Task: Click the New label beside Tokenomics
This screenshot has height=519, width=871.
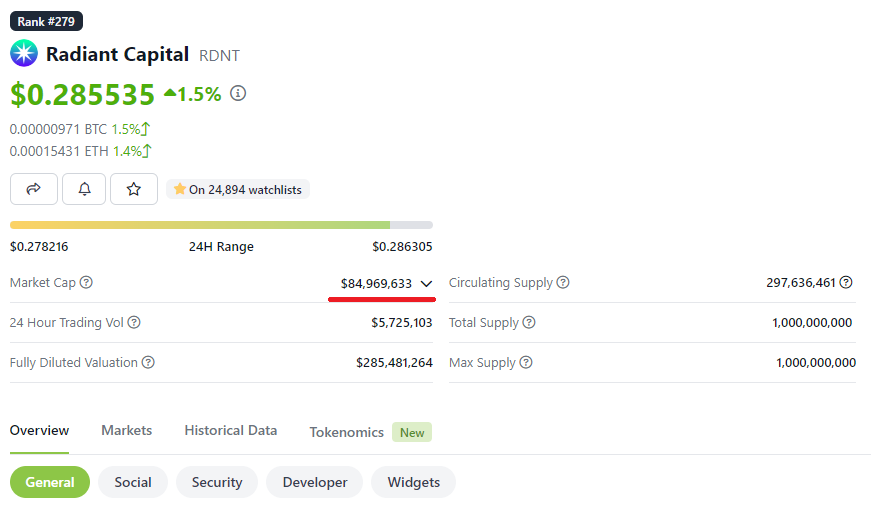Action: pos(412,432)
